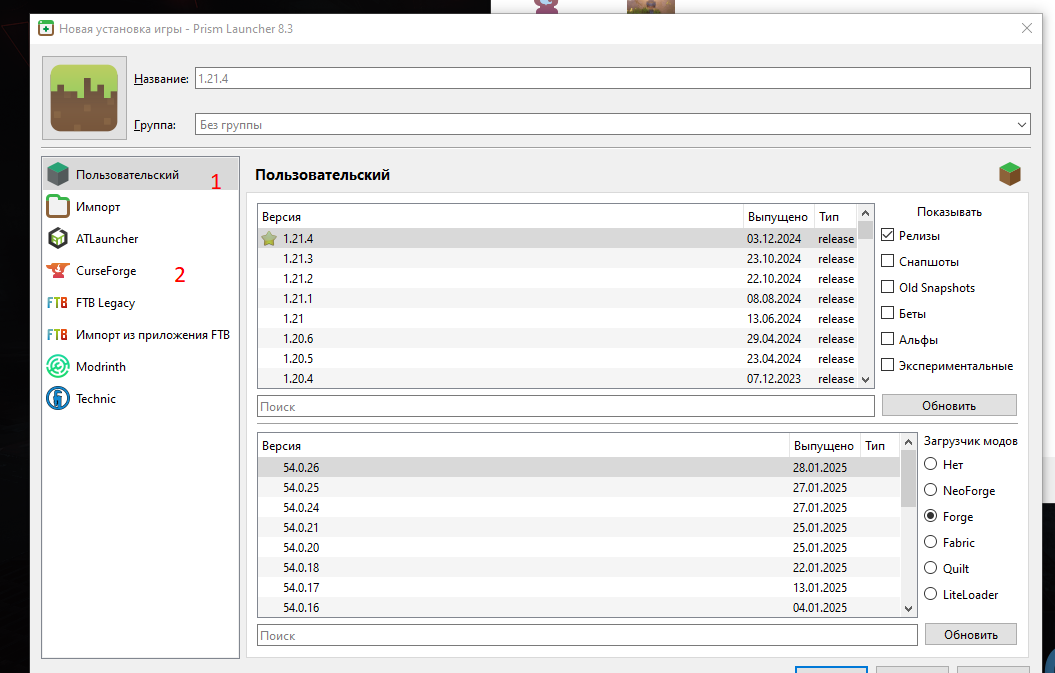
Task: Uncheck the Релизы checkbox
Action: coord(887,236)
